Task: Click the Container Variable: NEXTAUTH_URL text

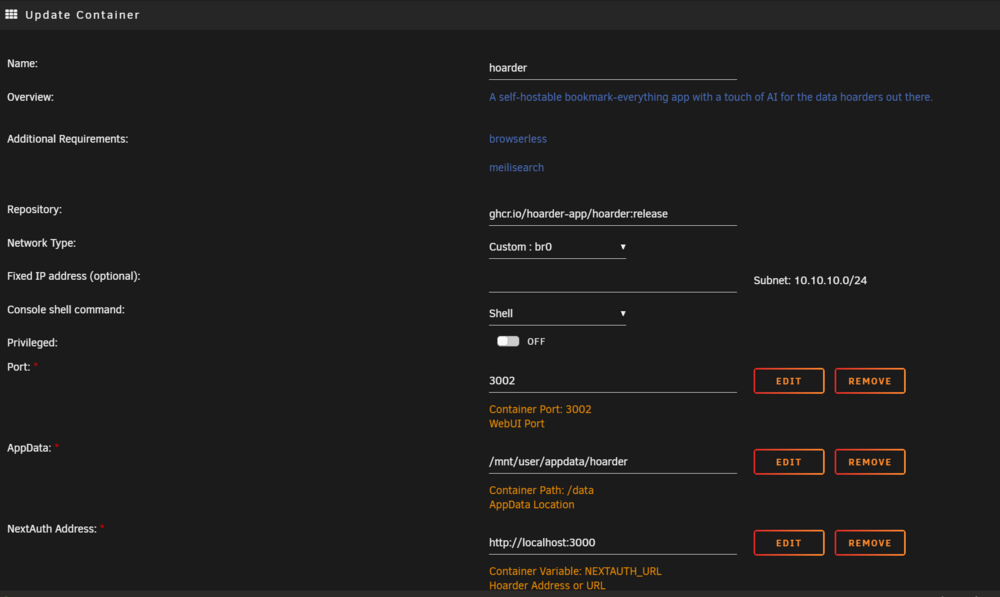Action: [575, 571]
